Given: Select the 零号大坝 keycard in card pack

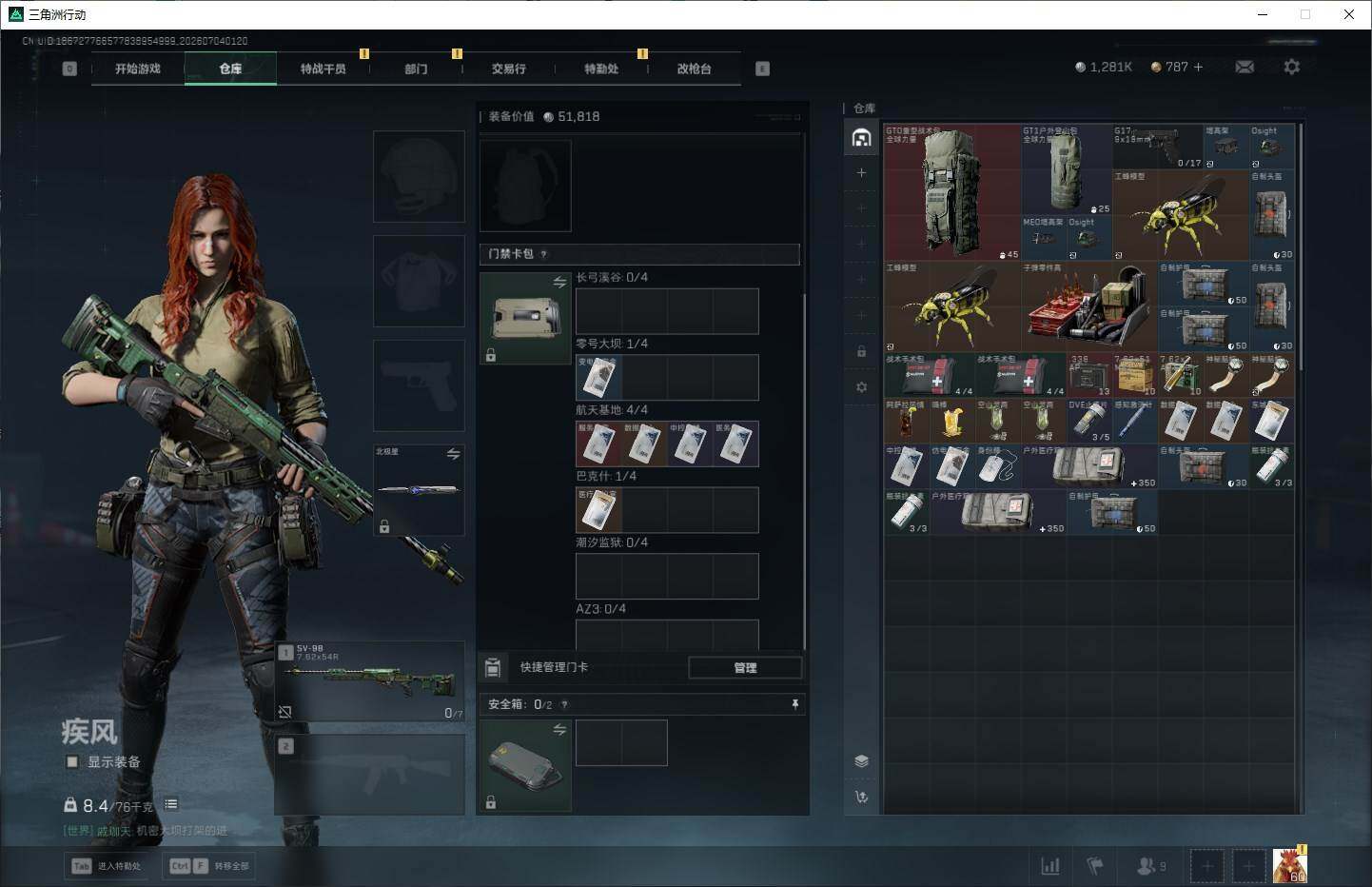Looking at the screenshot, I should (598, 378).
